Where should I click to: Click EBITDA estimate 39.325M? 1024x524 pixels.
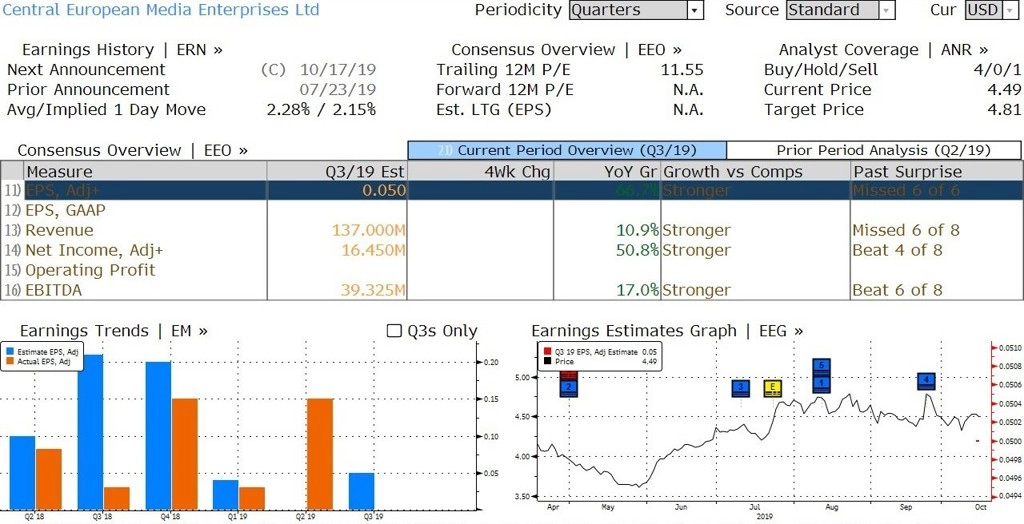[x=373, y=290]
